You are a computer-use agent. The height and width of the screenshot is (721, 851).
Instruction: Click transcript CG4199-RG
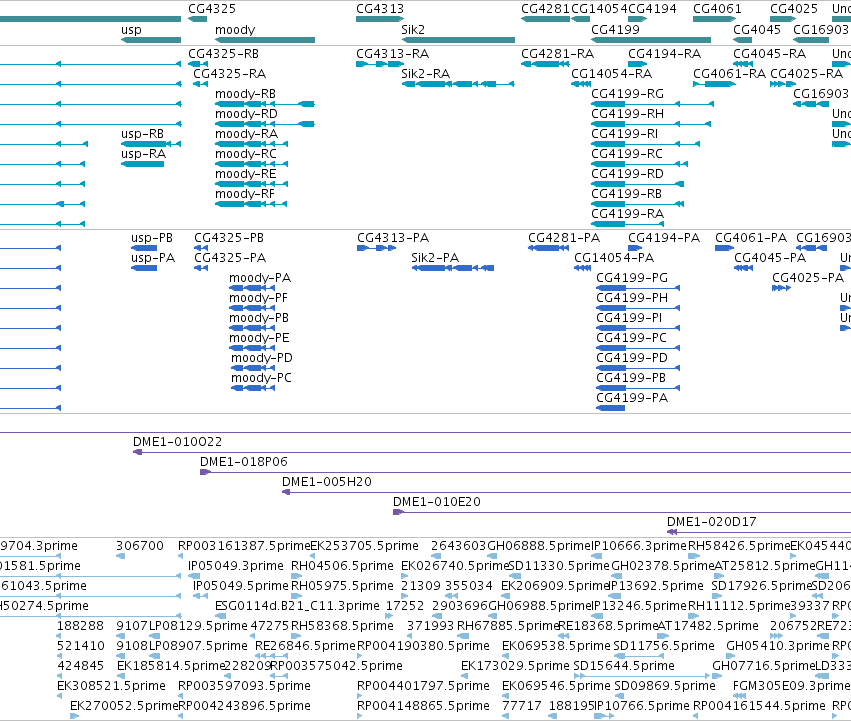[627, 94]
